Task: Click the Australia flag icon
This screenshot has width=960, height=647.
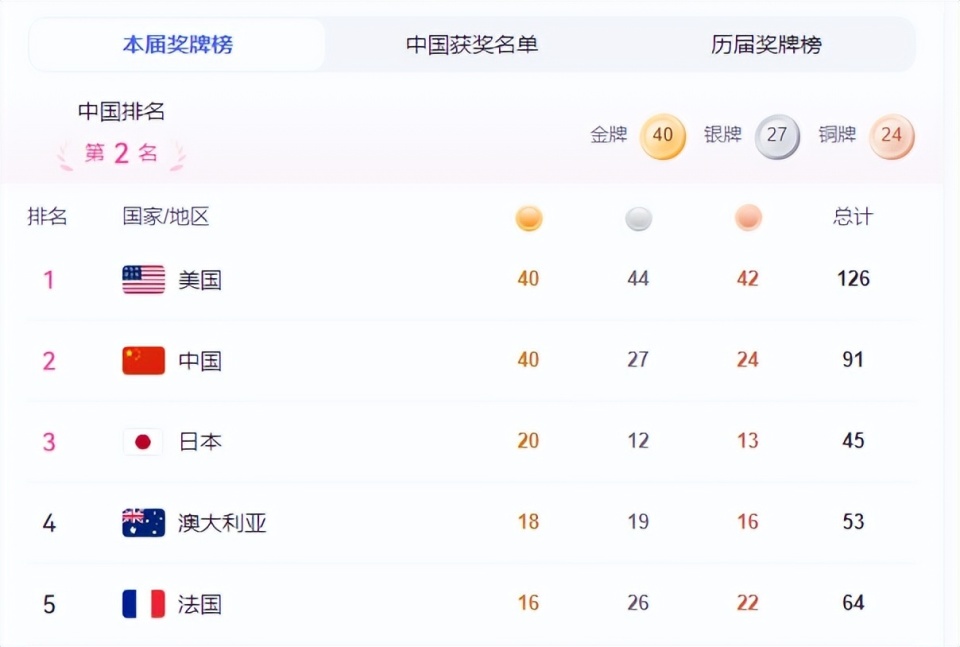Action: [142, 522]
